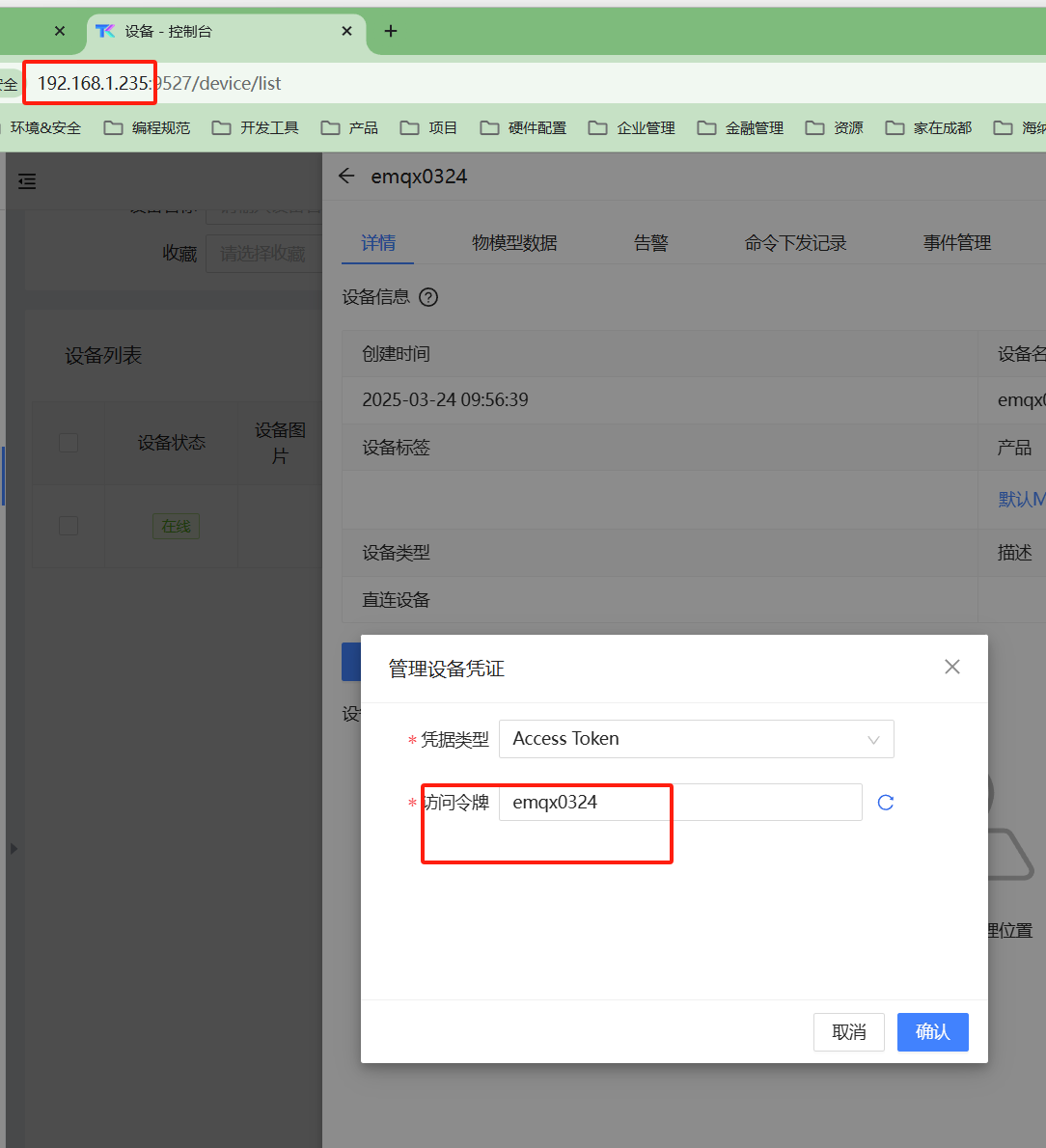The image size is (1046, 1148).
Task: Click the 访问令牌 input field
Action: click(679, 803)
